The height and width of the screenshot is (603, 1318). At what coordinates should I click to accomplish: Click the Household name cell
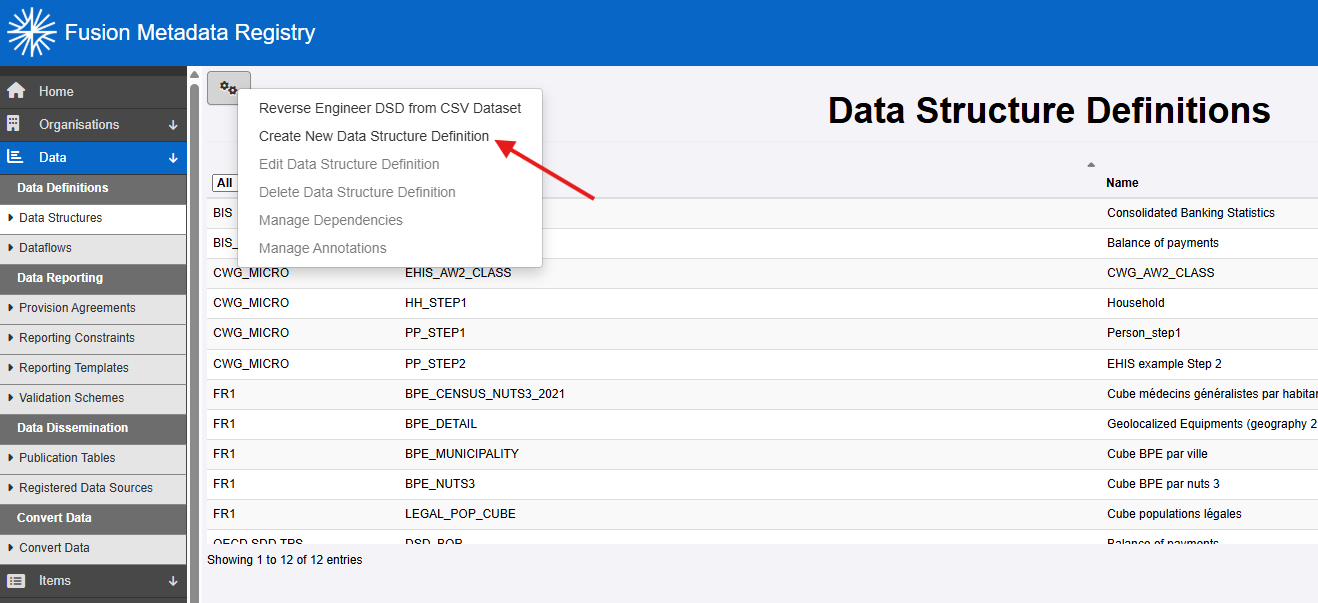1136,303
